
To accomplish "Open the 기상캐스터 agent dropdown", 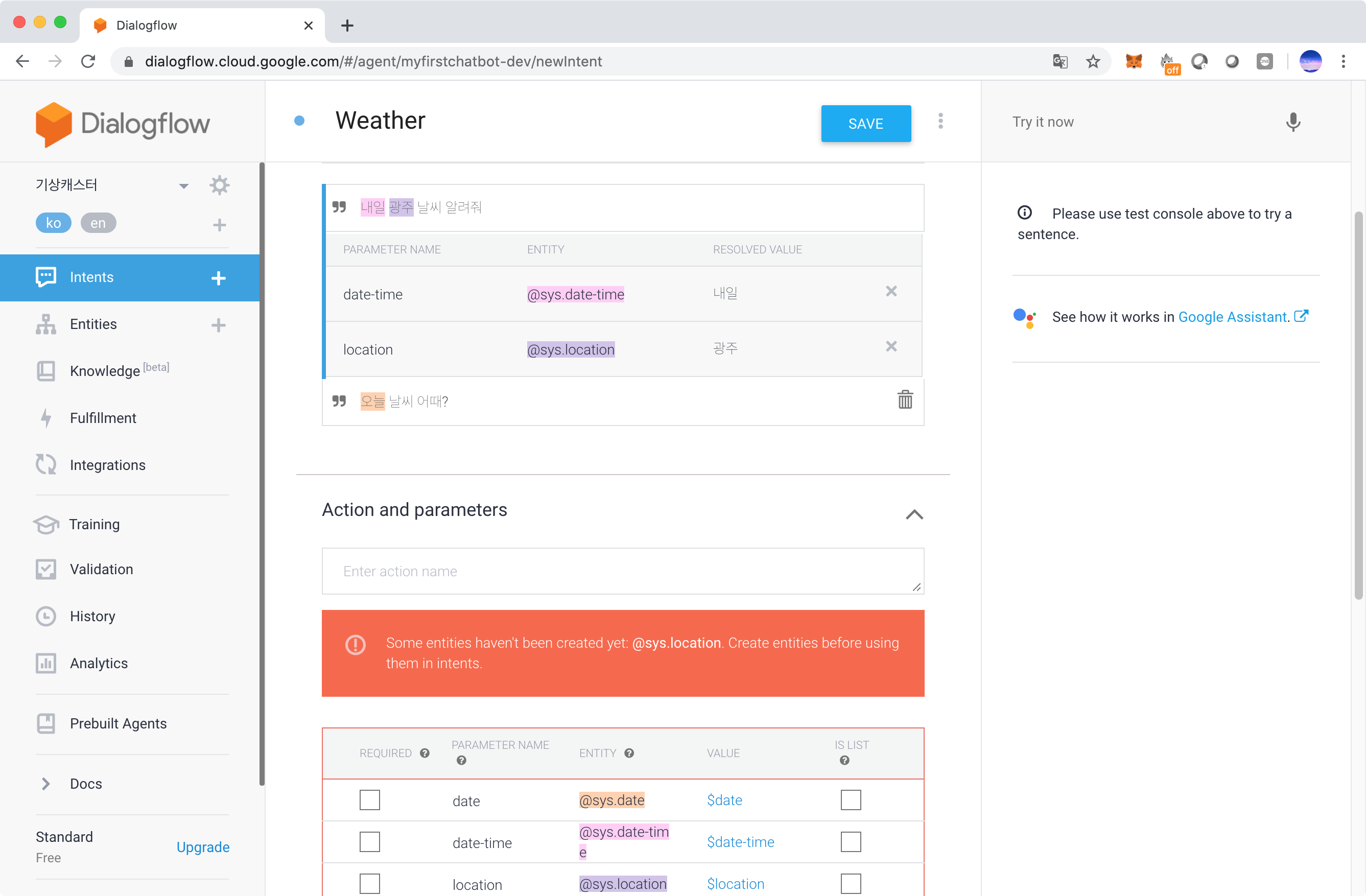I will click(x=184, y=186).
